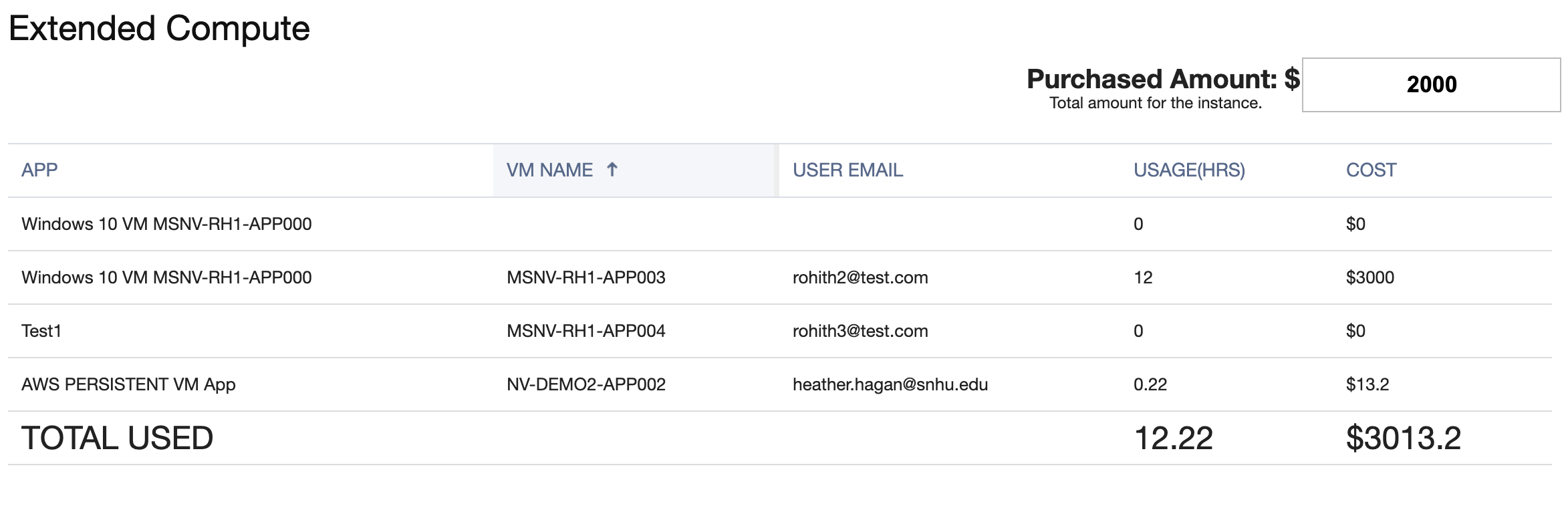This screenshot has height=512, width=1568.
Task: Click the heather.hagan@snhu.edu email
Action: [x=890, y=384]
